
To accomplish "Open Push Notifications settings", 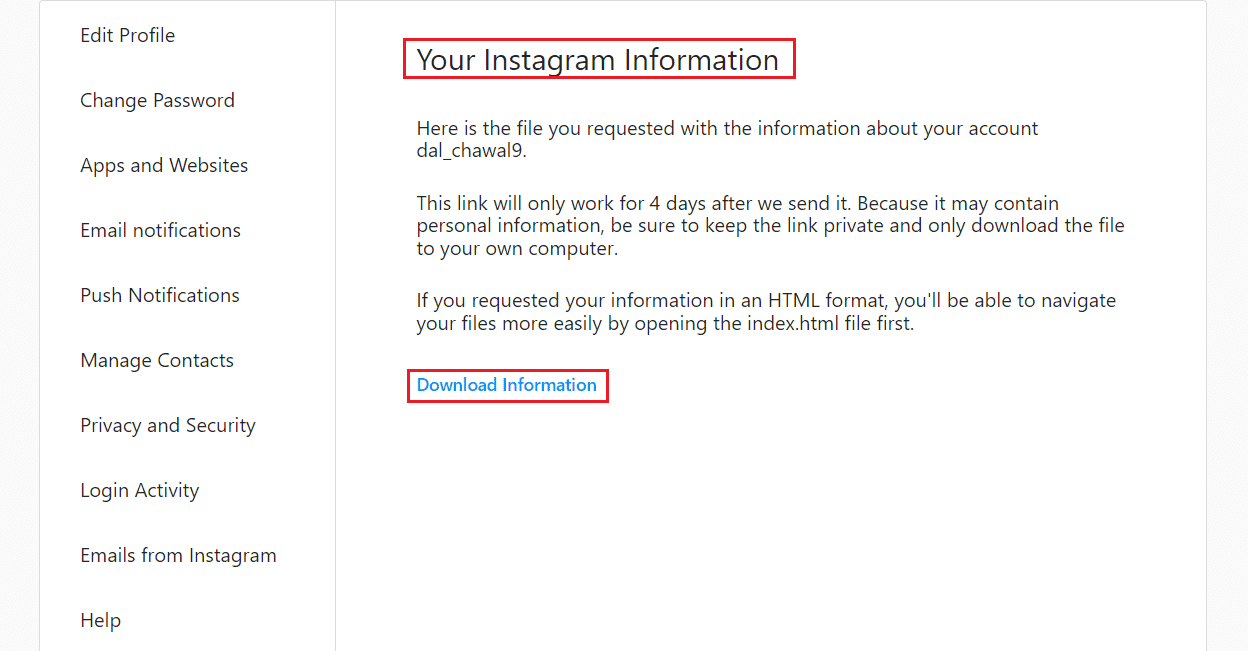I will pyautogui.click(x=160, y=296).
